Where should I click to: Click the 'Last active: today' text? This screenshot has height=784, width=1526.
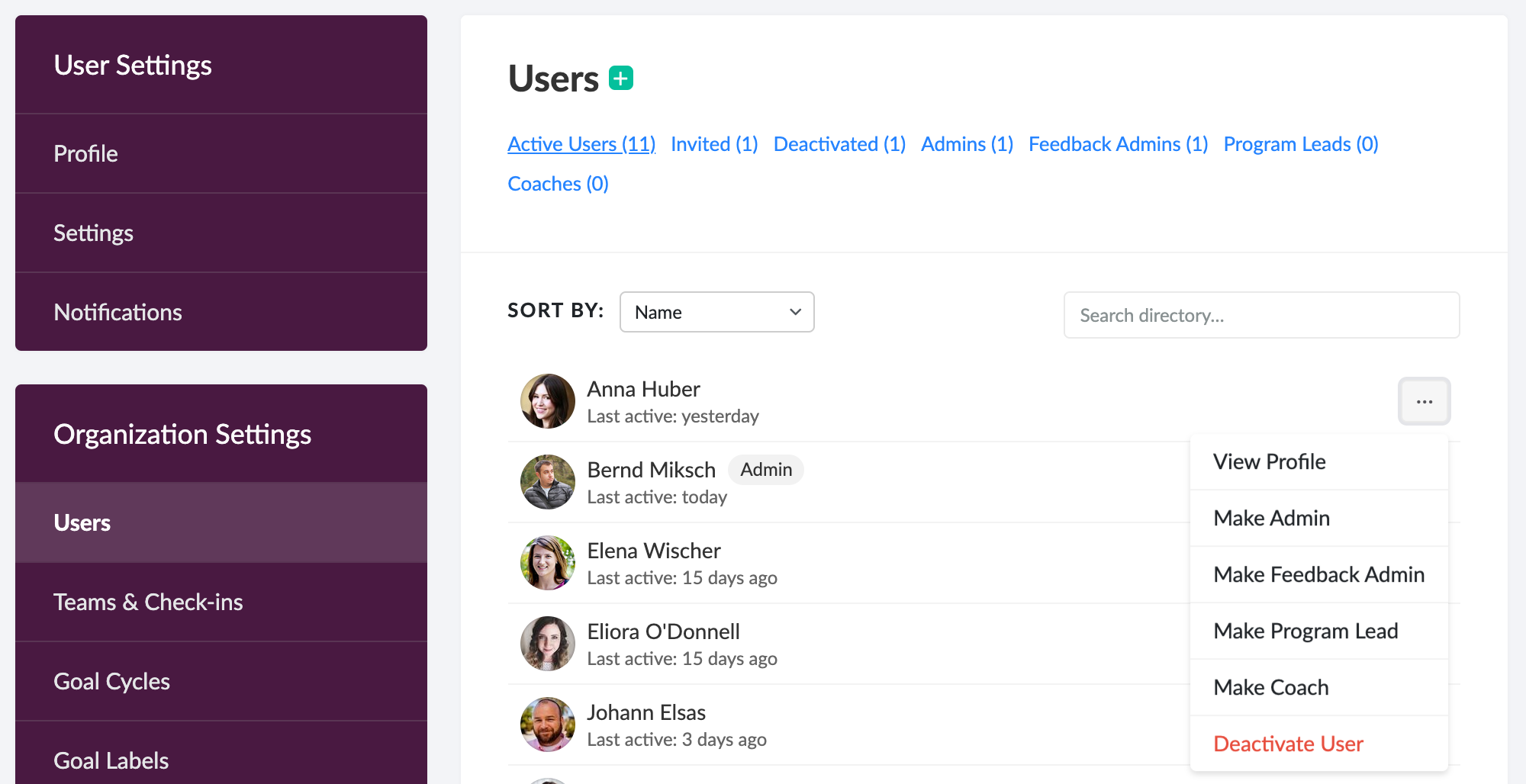657,497
